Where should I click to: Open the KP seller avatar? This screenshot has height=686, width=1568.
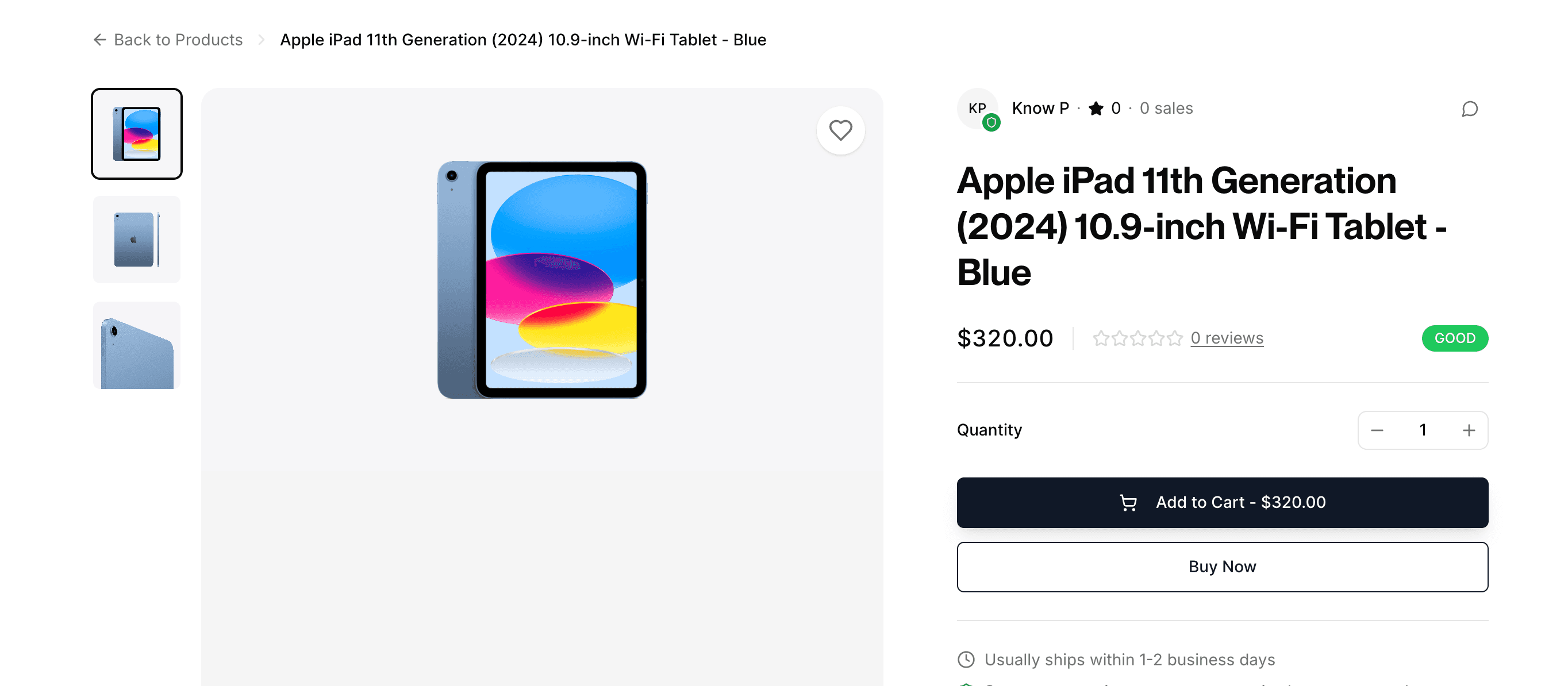(978, 109)
